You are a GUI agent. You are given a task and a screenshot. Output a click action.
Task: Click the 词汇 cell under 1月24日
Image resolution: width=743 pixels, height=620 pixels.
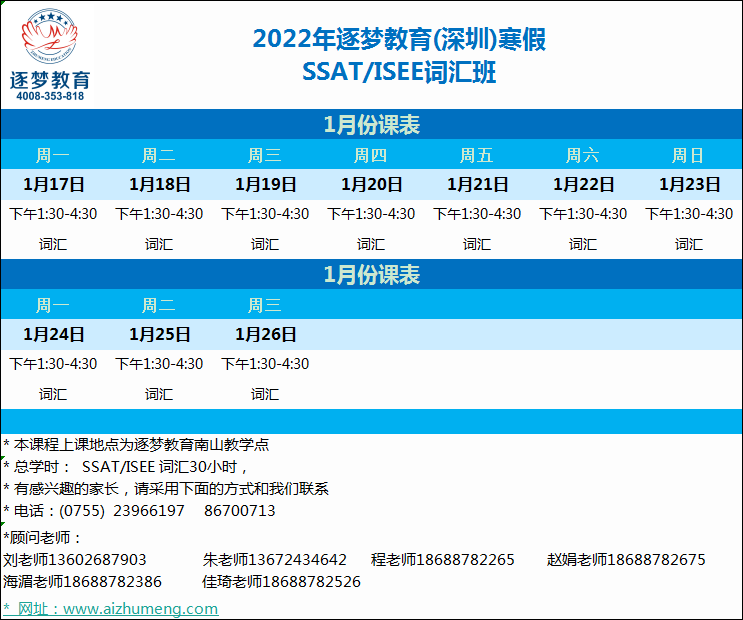(53, 394)
